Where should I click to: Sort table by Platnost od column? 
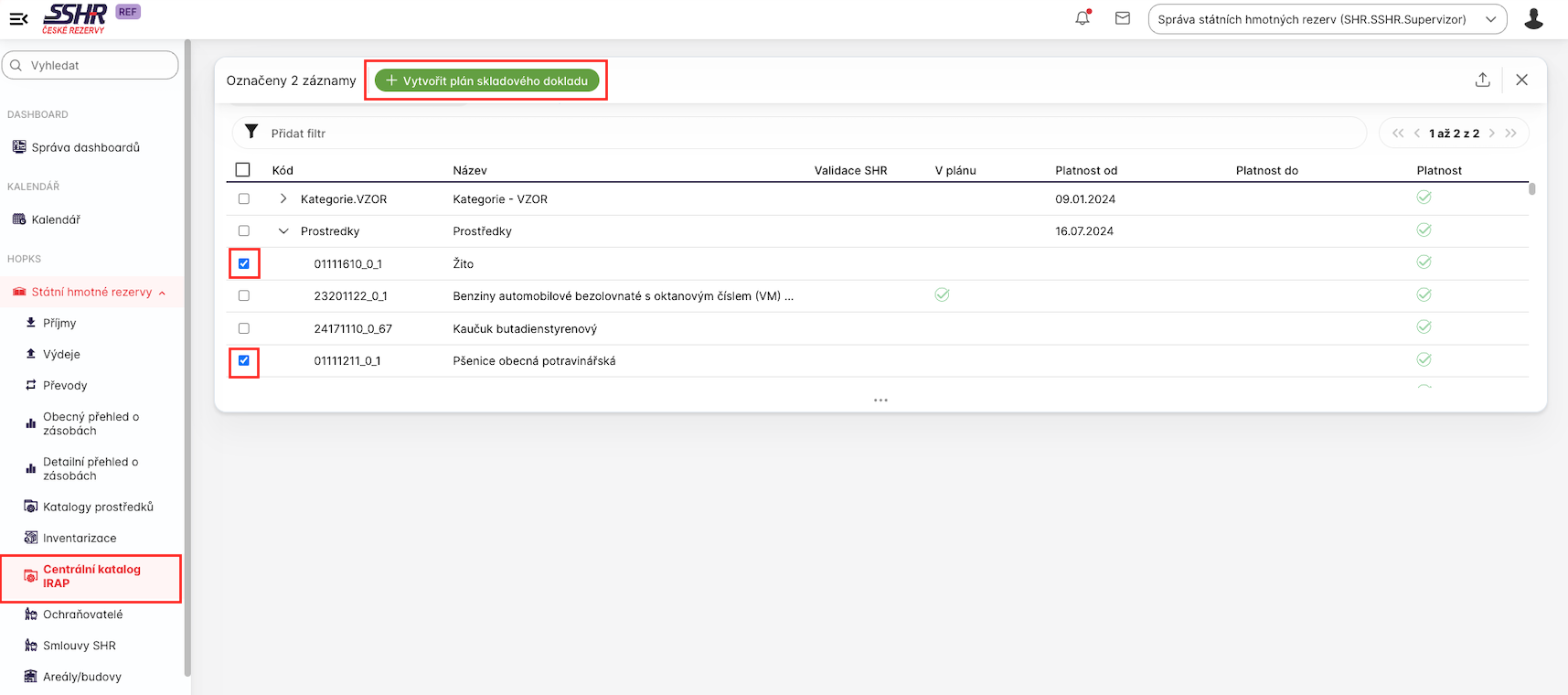pyautogui.click(x=1086, y=170)
